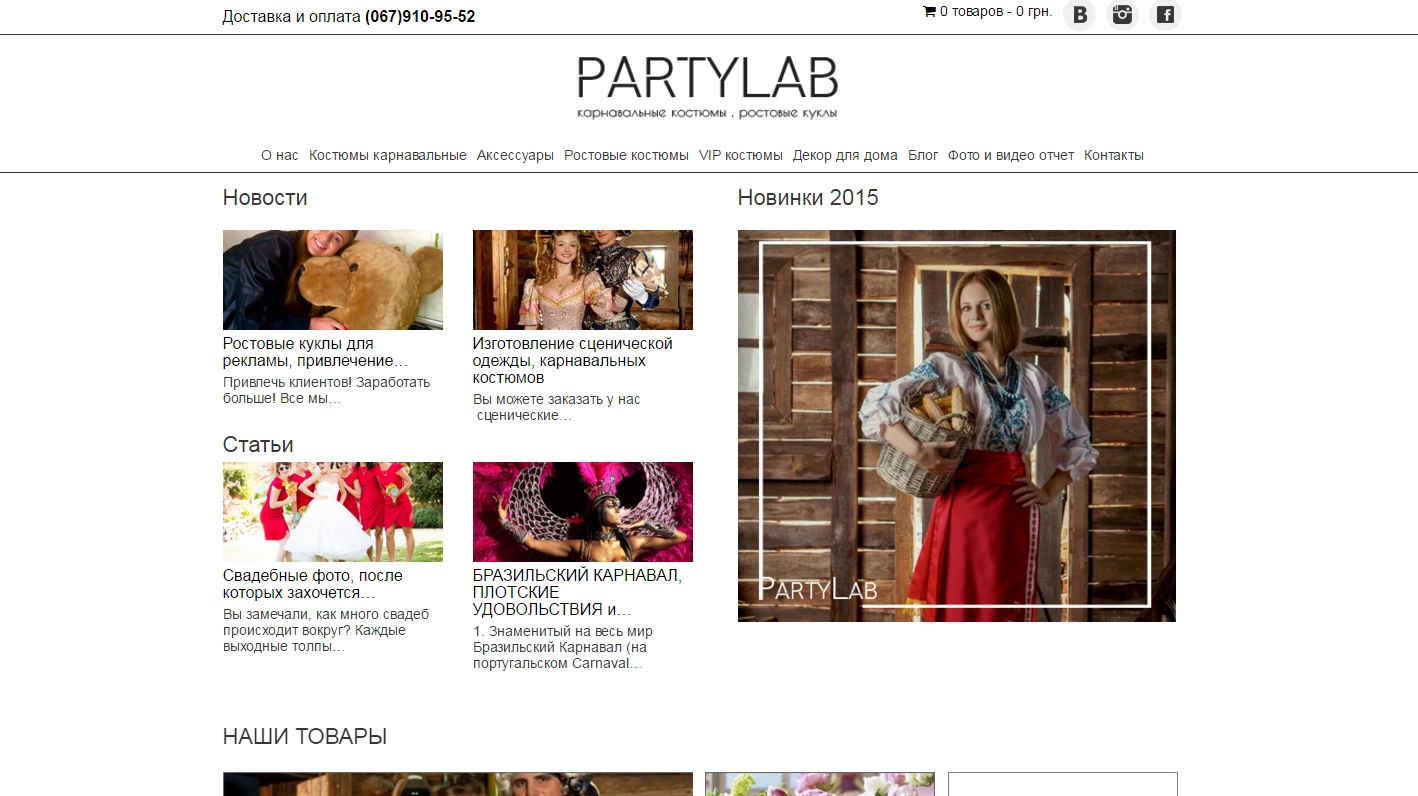Open the Facebook social page icon
This screenshot has width=1418, height=796.
coord(1165,14)
